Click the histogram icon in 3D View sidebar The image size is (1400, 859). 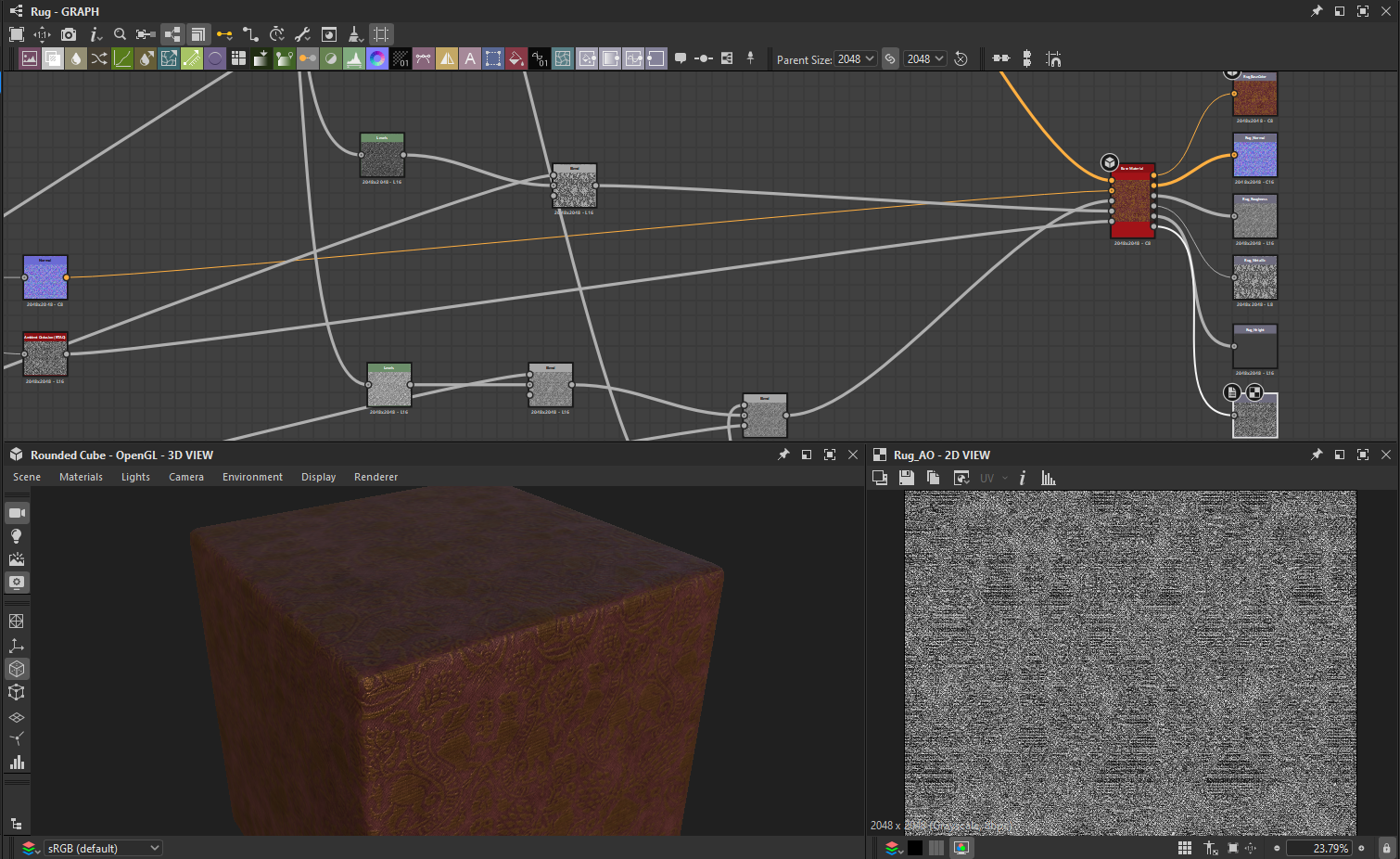point(17,763)
